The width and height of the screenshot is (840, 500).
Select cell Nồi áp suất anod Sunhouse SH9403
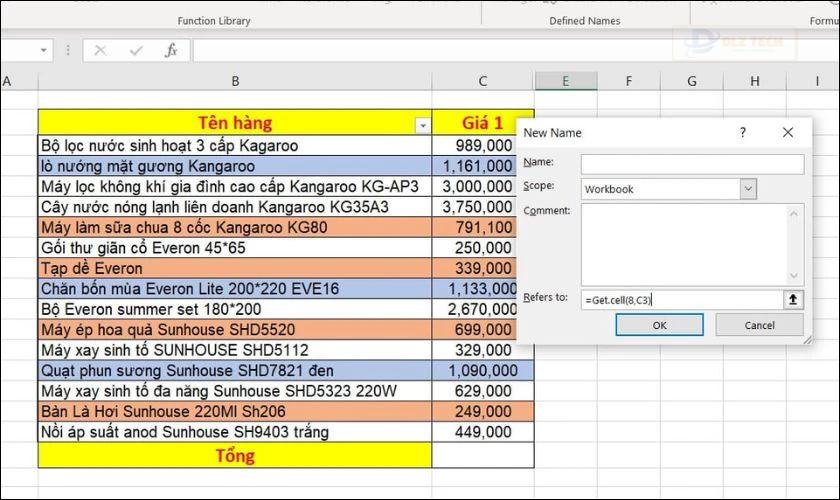pyautogui.click(x=235, y=431)
